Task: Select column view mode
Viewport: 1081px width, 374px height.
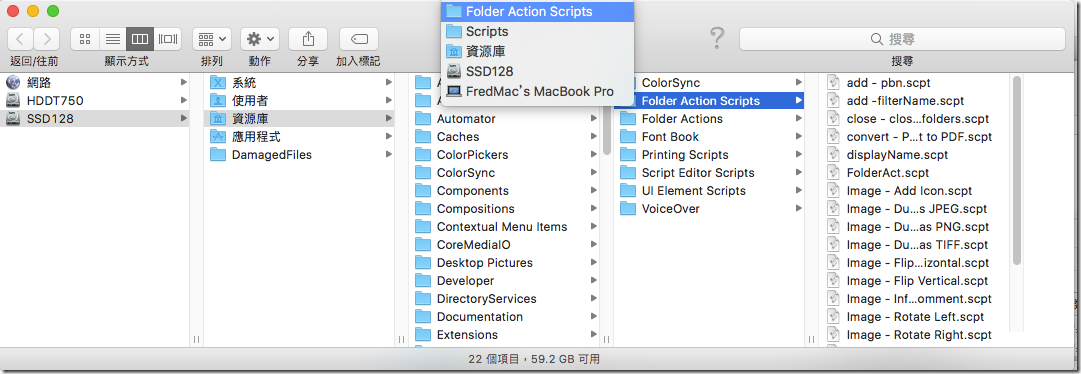Action: [x=140, y=39]
